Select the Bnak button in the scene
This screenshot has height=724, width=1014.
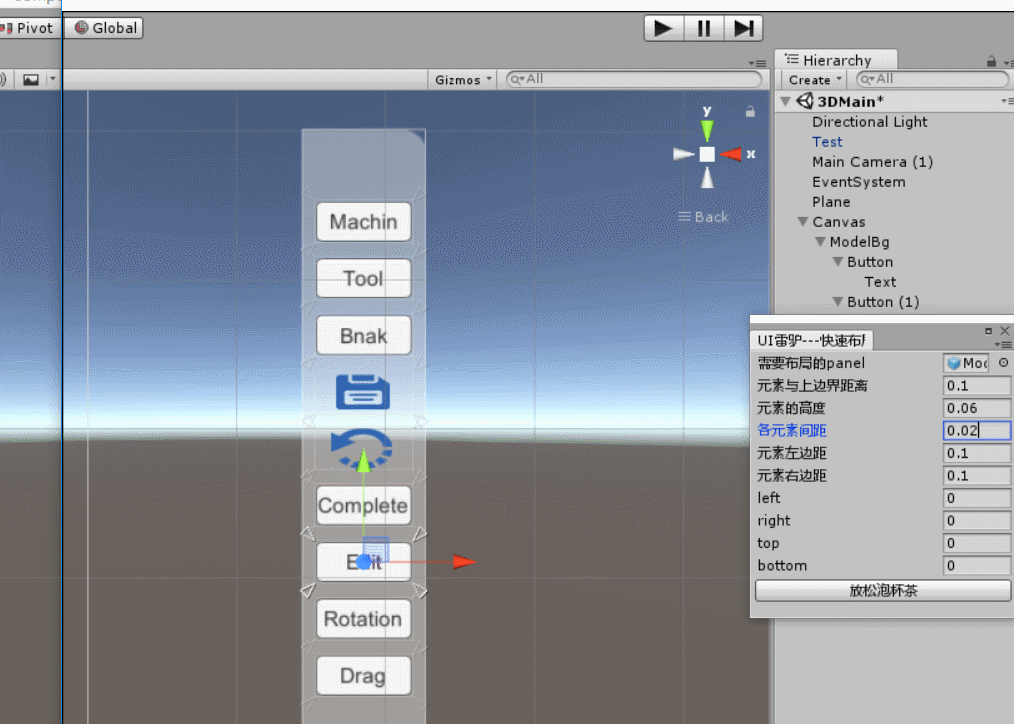[363, 335]
